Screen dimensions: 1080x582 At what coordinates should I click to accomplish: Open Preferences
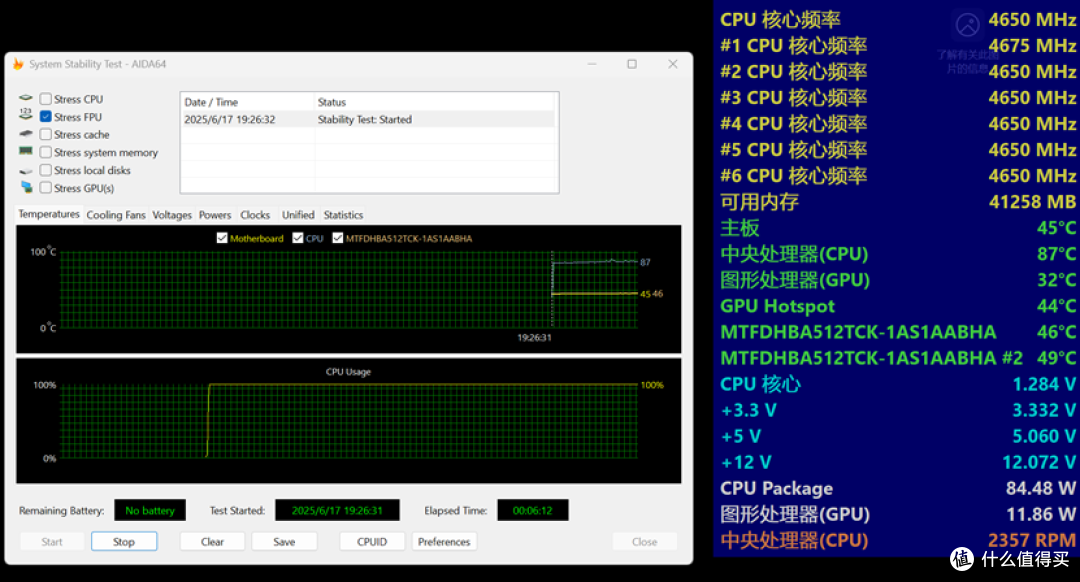pyautogui.click(x=444, y=542)
